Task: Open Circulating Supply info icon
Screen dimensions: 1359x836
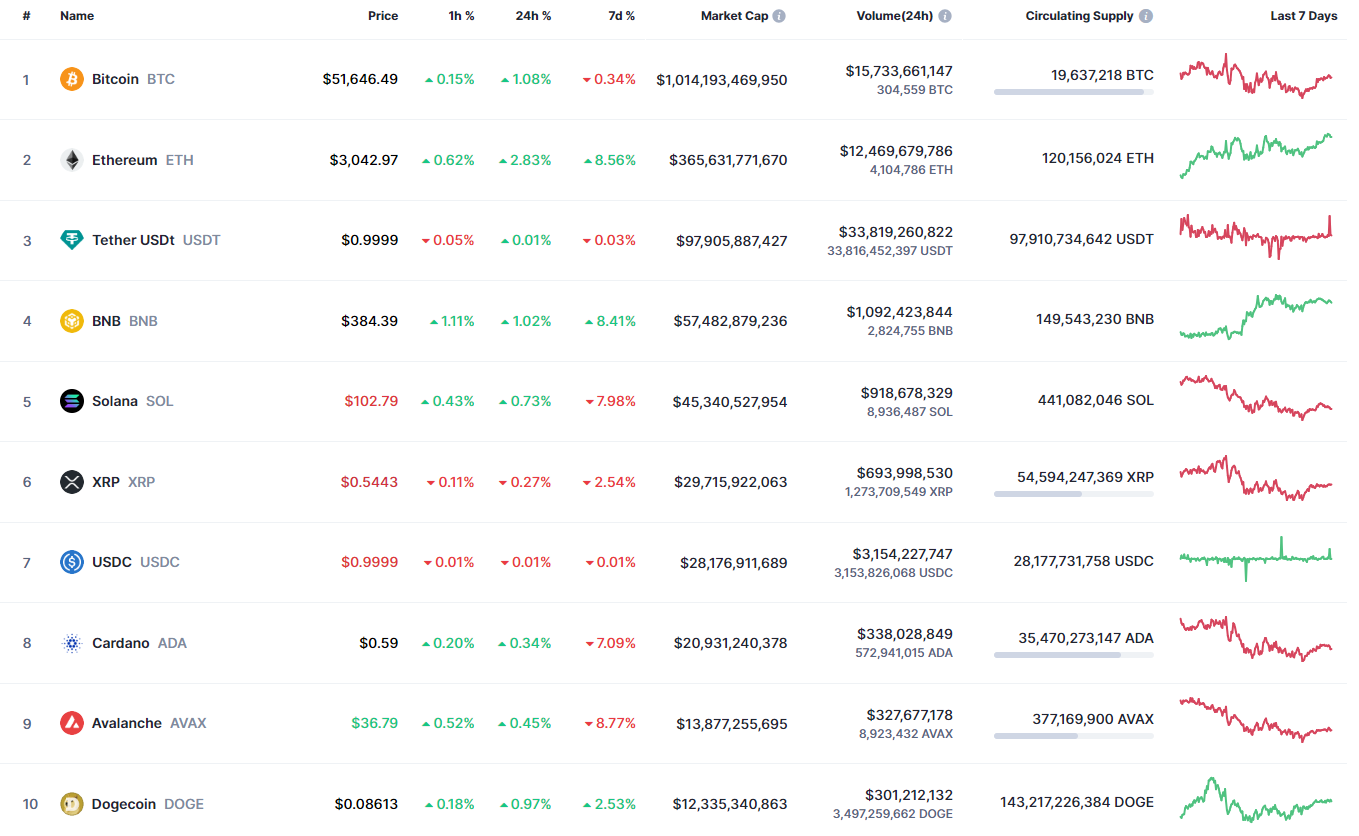Action: coord(1146,16)
